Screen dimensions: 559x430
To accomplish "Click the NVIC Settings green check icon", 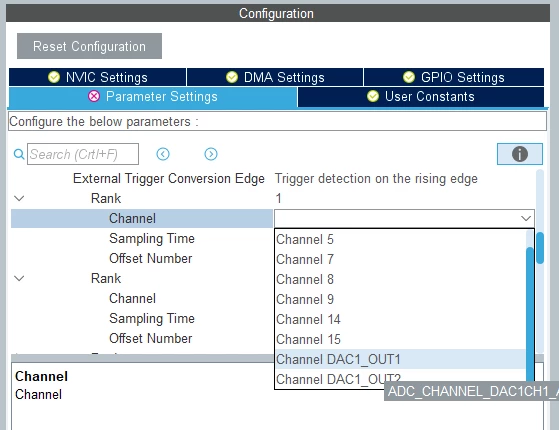I will click(x=54, y=77).
